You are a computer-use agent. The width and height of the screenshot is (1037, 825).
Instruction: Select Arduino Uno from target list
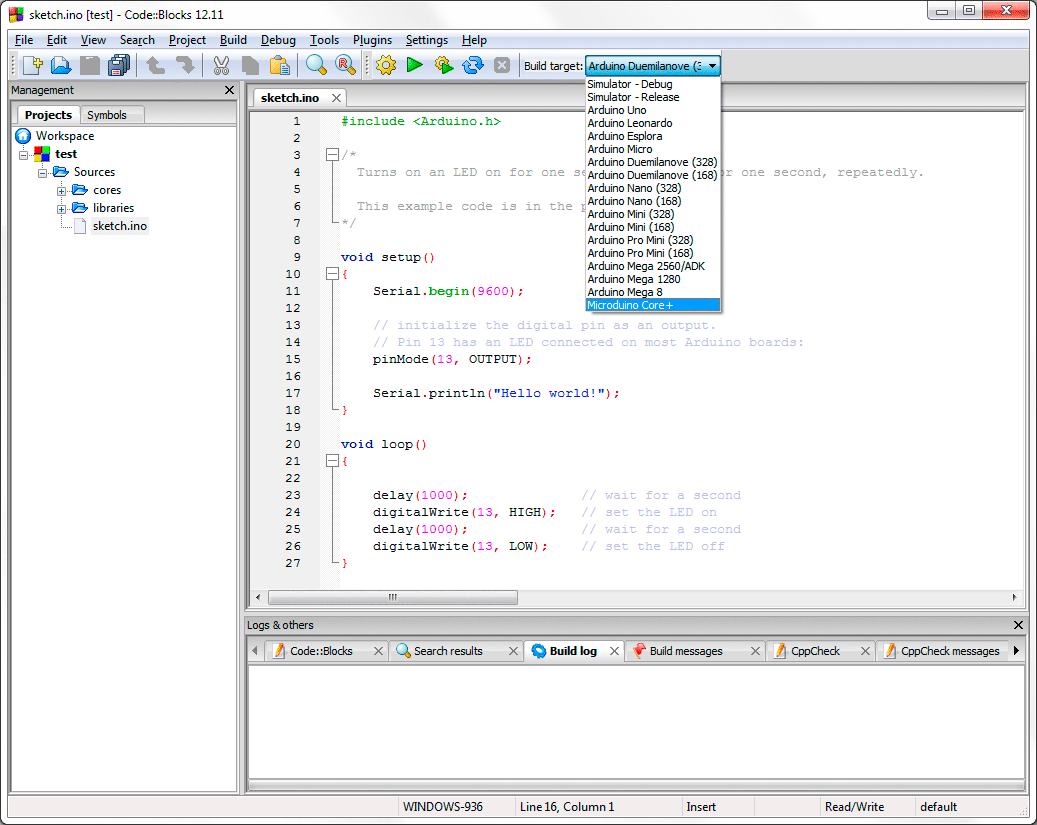653,110
